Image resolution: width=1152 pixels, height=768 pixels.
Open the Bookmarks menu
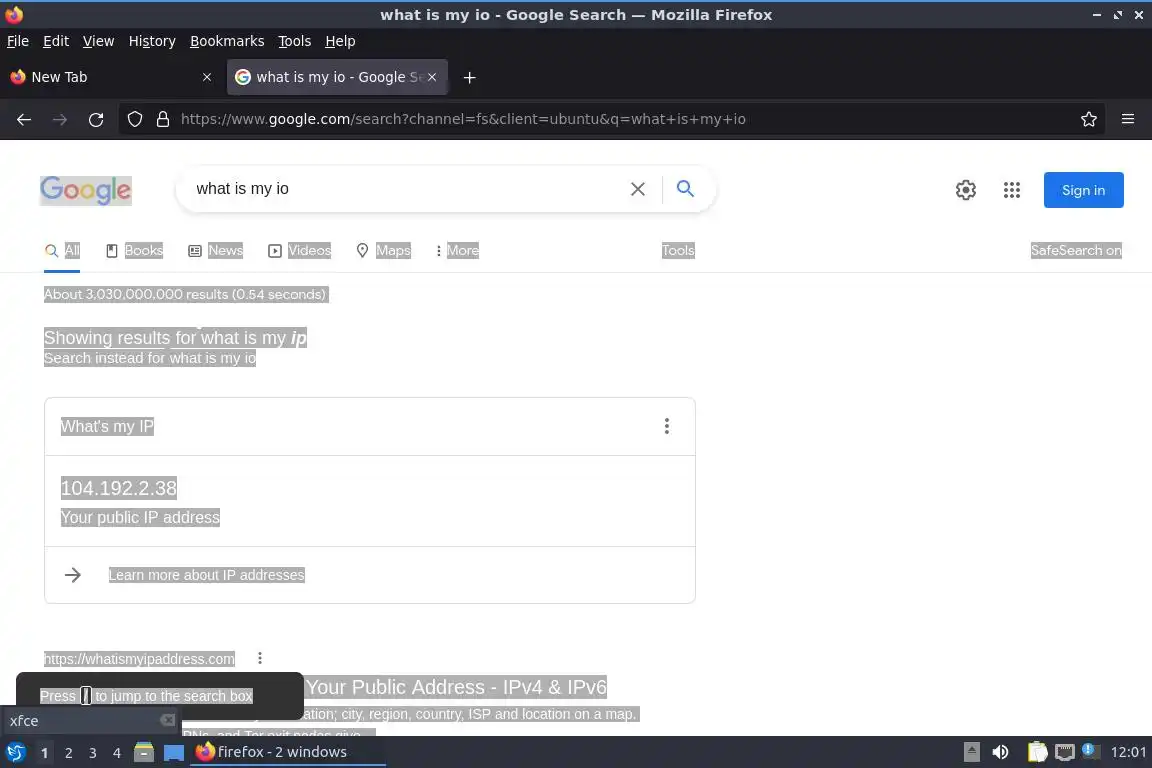pyautogui.click(x=227, y=41)
